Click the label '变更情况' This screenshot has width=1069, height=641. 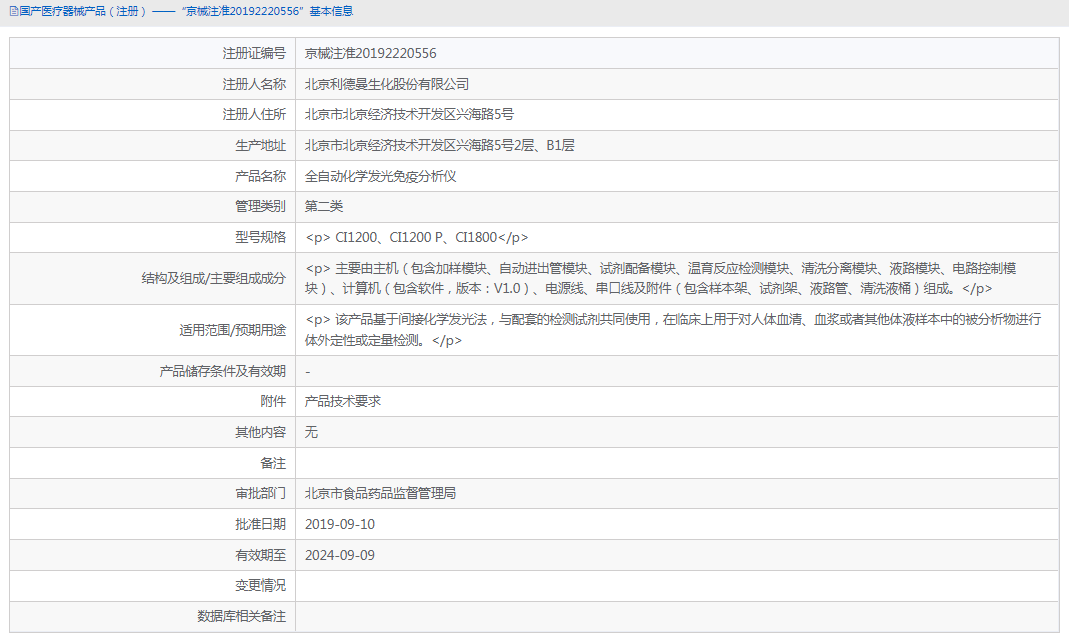260,585
